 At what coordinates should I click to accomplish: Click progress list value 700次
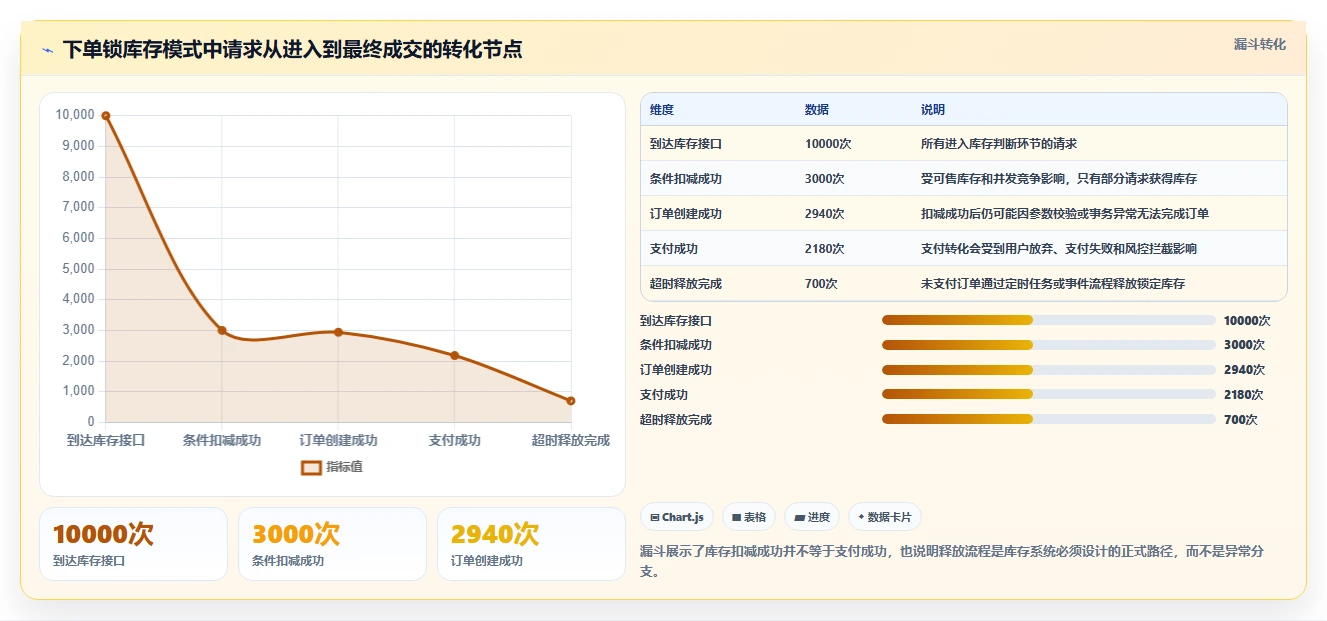click(x=1241, y=420)
